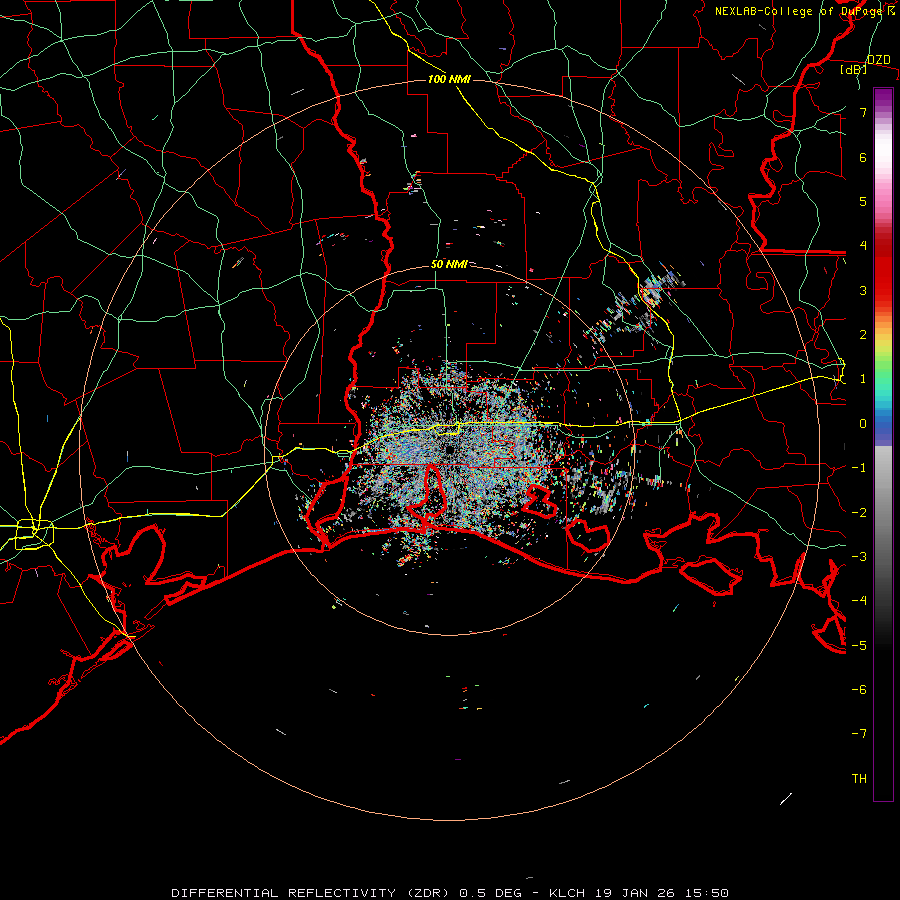
Task: Click the TH label on the legend
Action: click(x=859, y=779)
